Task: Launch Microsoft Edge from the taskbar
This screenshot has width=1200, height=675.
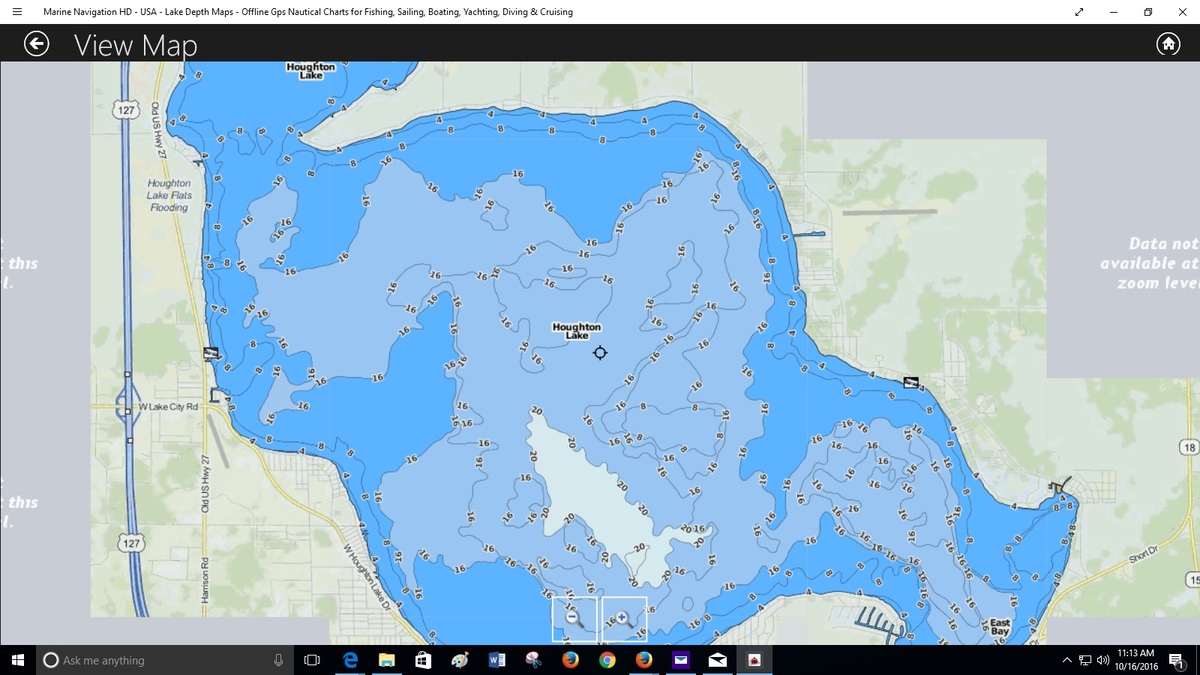Action: pyautogui.click(x=351, y=660)
